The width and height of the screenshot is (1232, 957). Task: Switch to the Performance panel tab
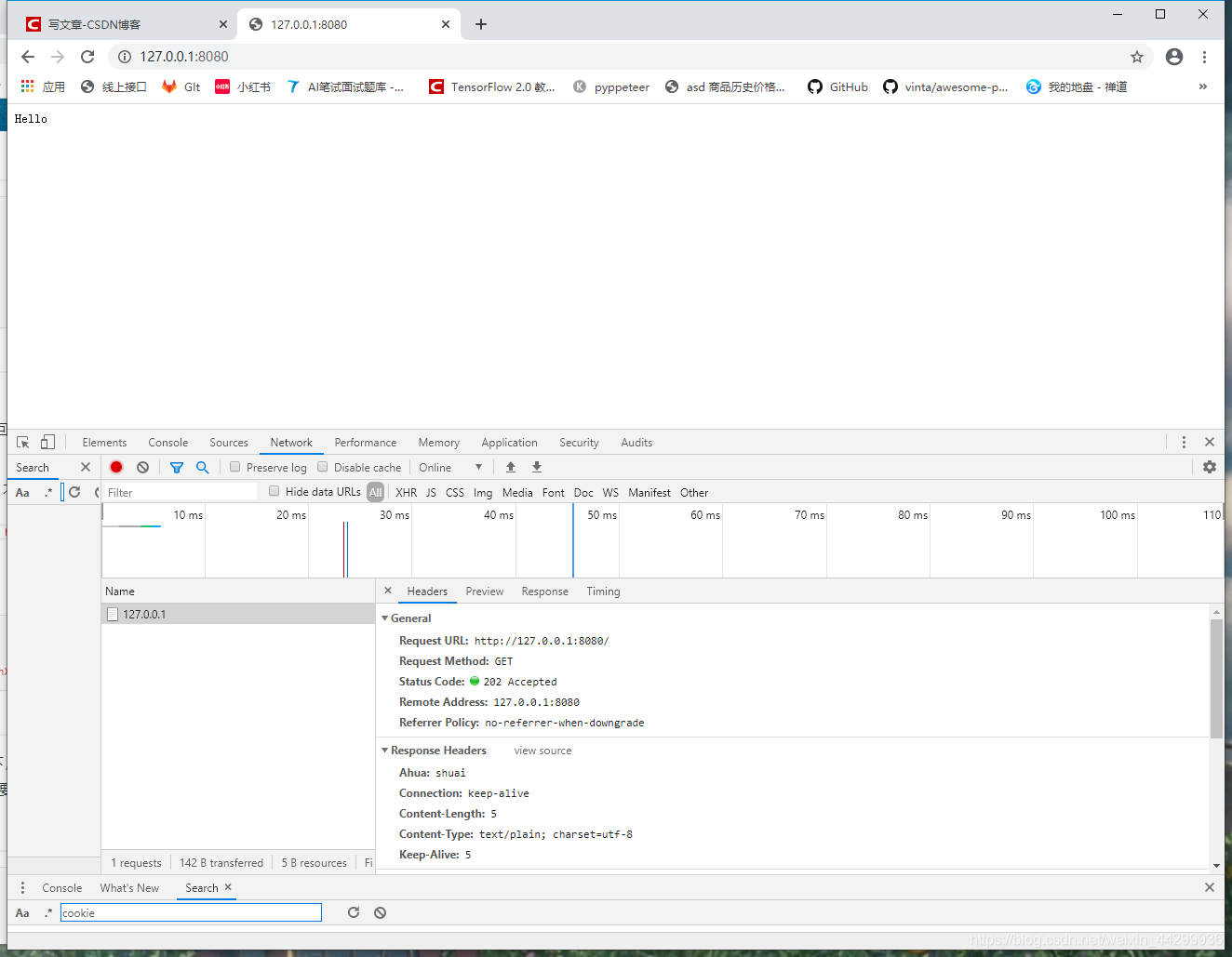click(366, 443)
